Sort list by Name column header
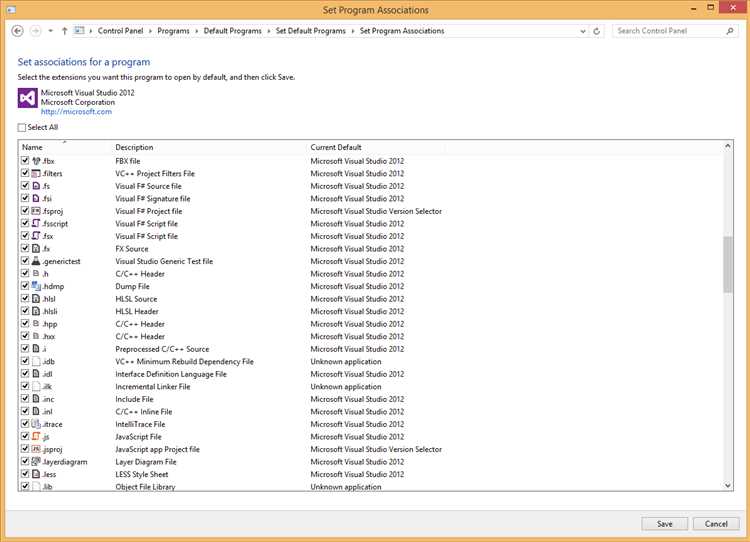This screenshot has height=542, width=750. (x=65, y=147)
